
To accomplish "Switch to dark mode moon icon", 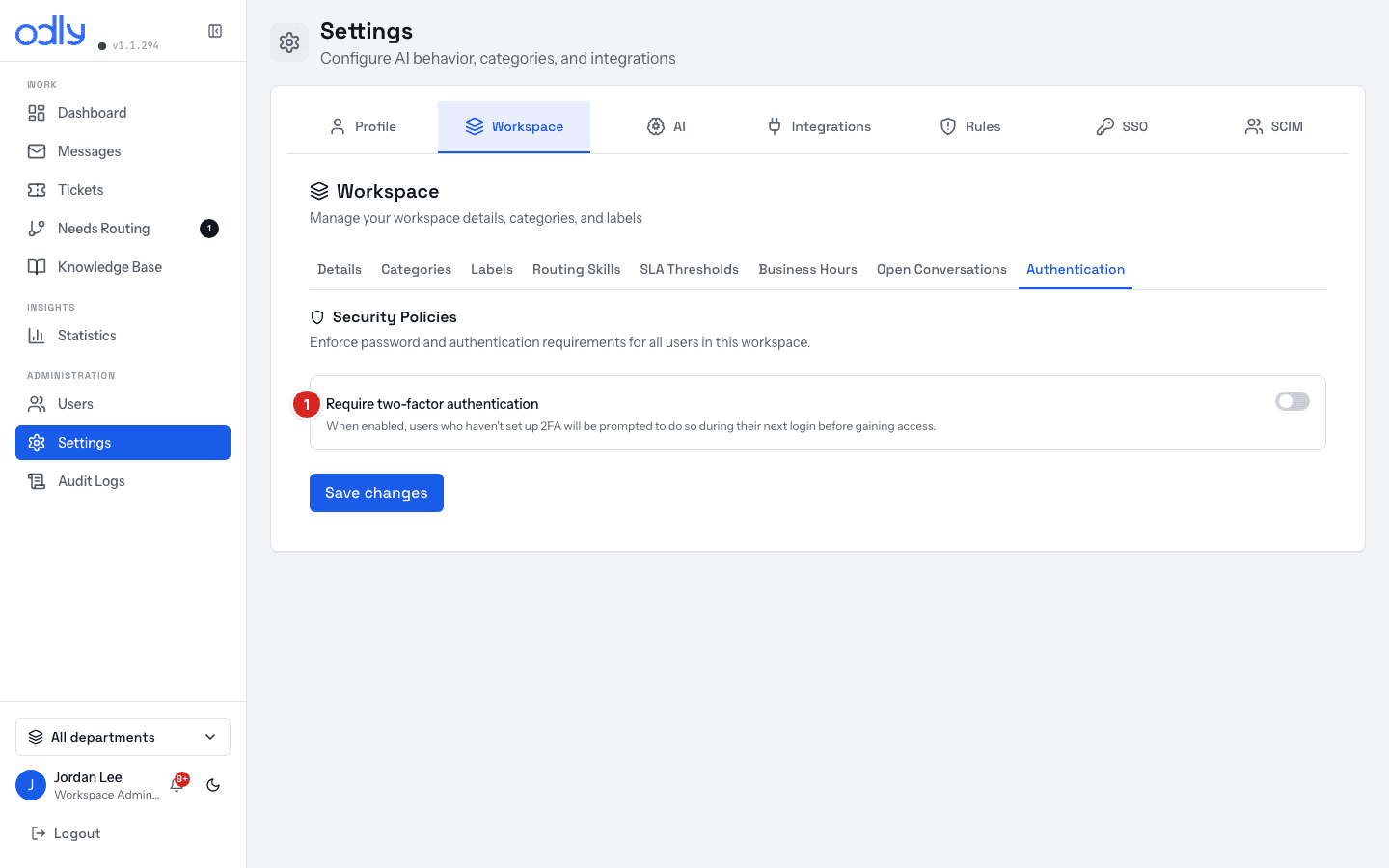I will 213,785.
